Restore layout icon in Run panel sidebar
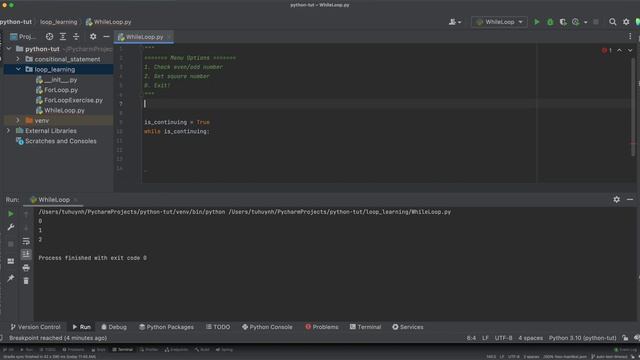640x360 pixels. (x=11, y=261)
